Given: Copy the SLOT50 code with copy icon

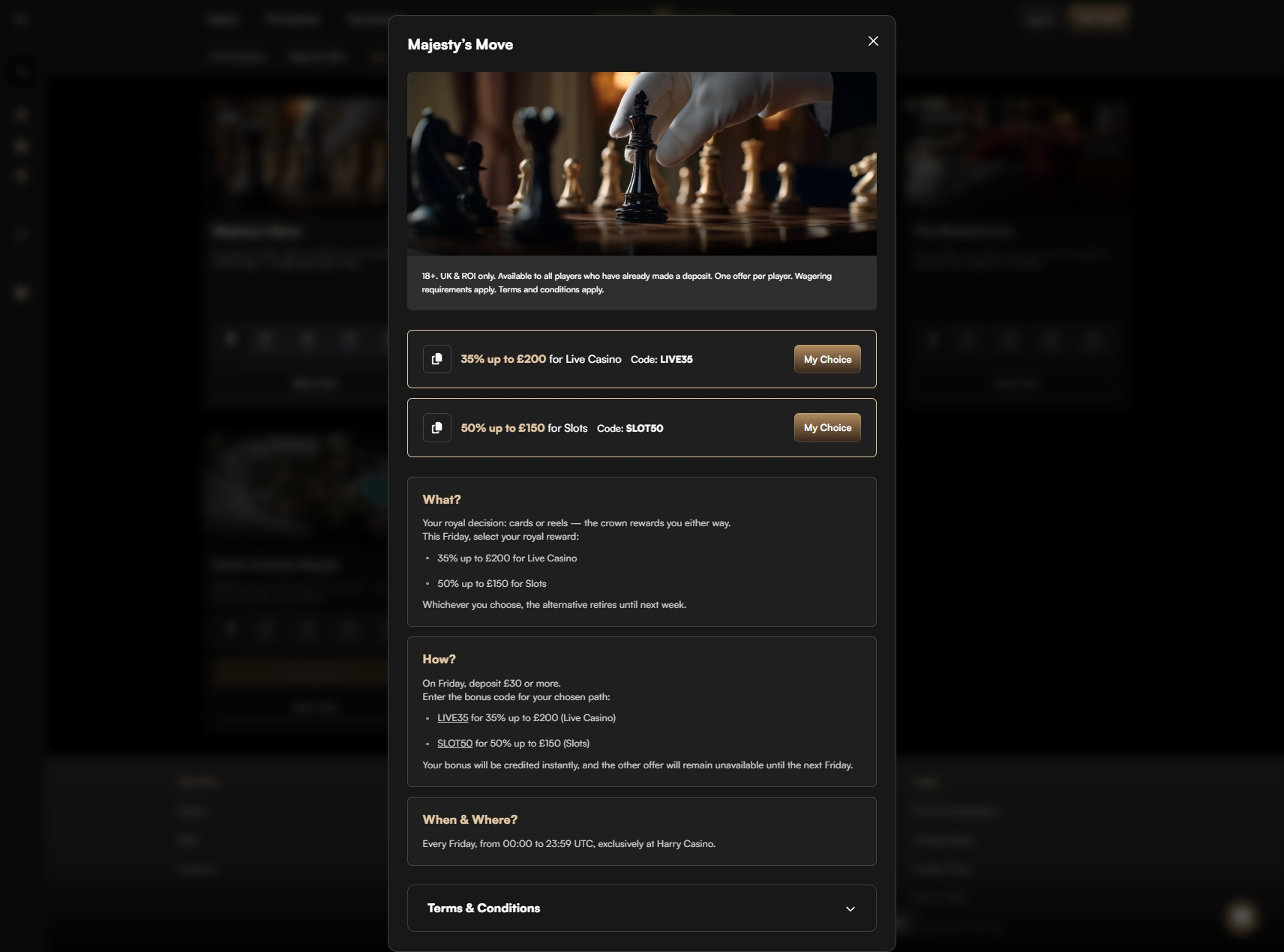Looking at the screenshot, I should 437,428.
